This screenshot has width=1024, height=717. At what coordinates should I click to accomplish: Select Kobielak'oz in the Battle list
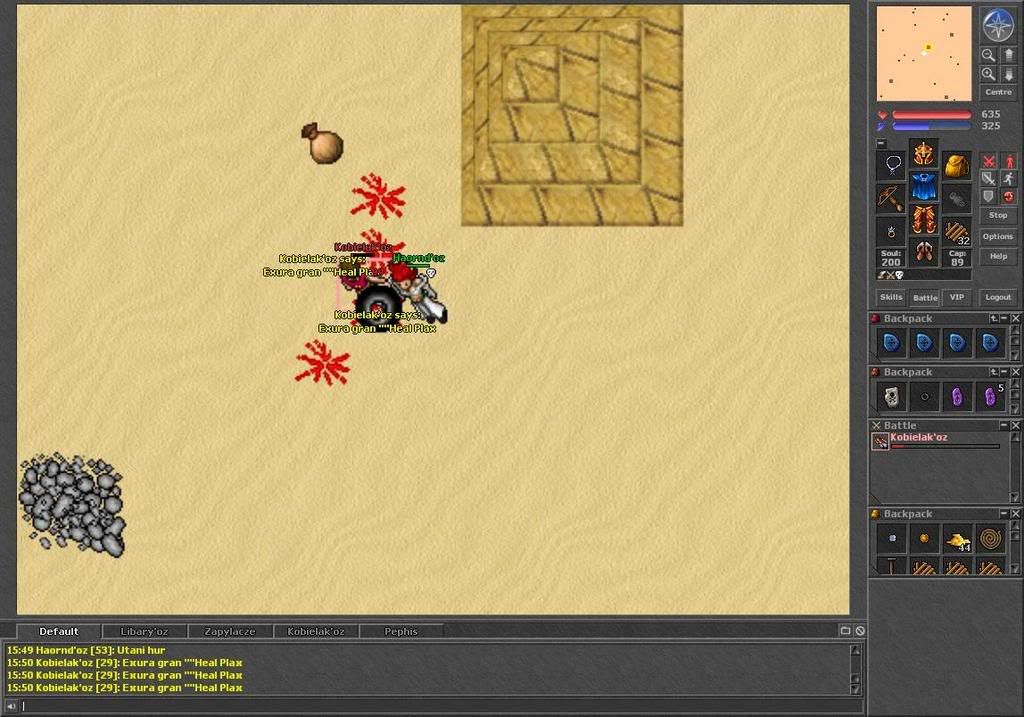pos(936,441)
